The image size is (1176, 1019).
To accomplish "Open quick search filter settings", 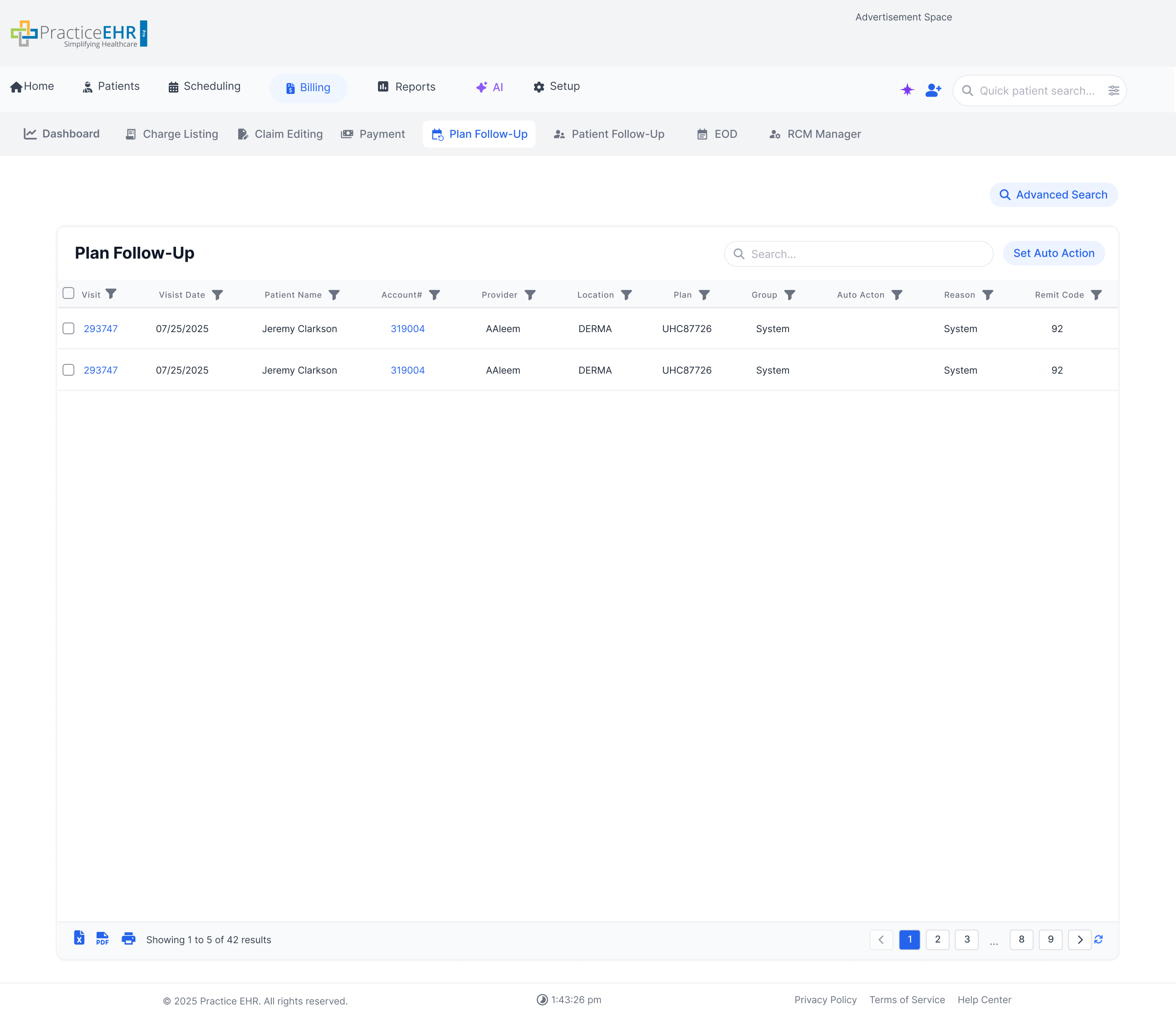I will click(1114, 90).
